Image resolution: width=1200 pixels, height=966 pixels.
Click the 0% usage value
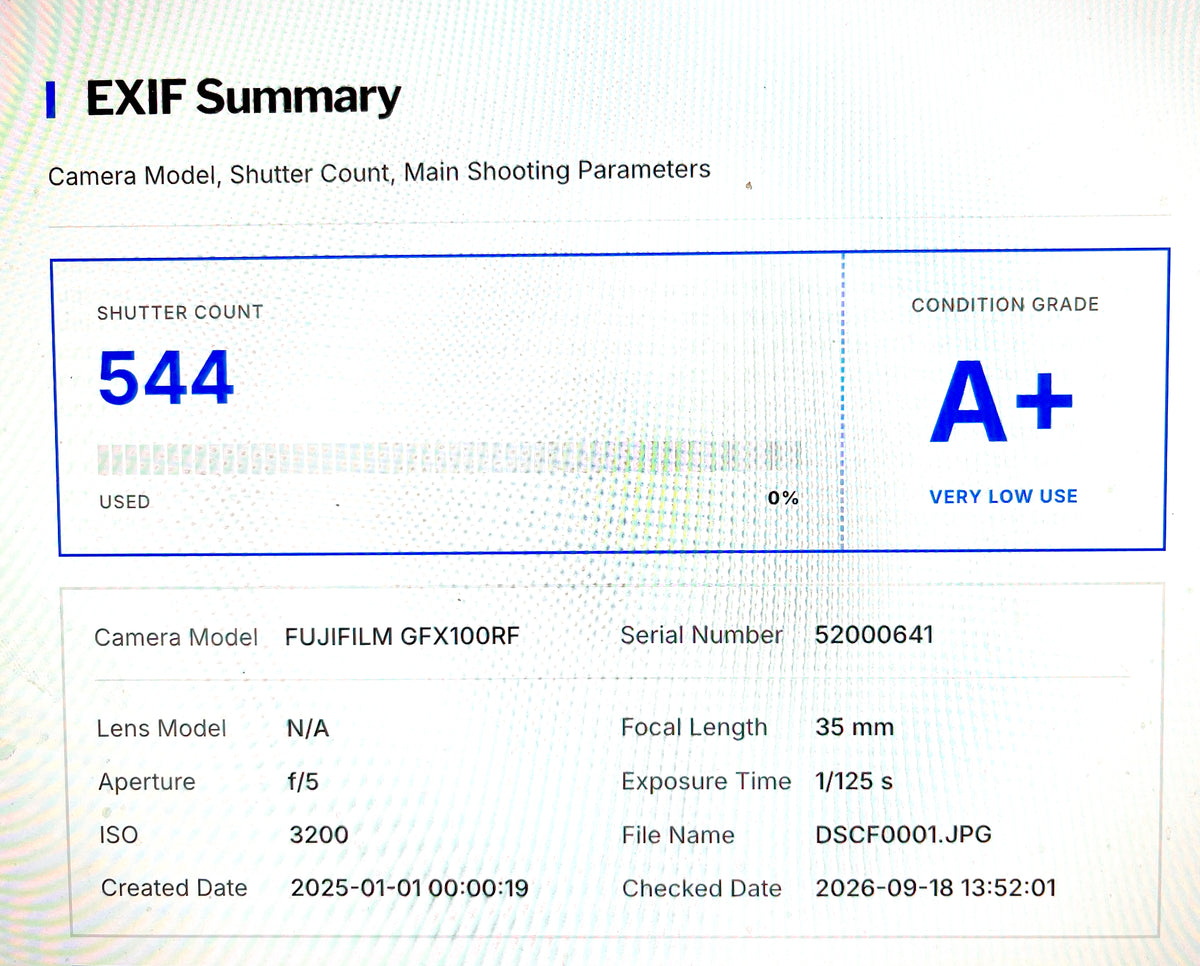[x=783, y=497]
